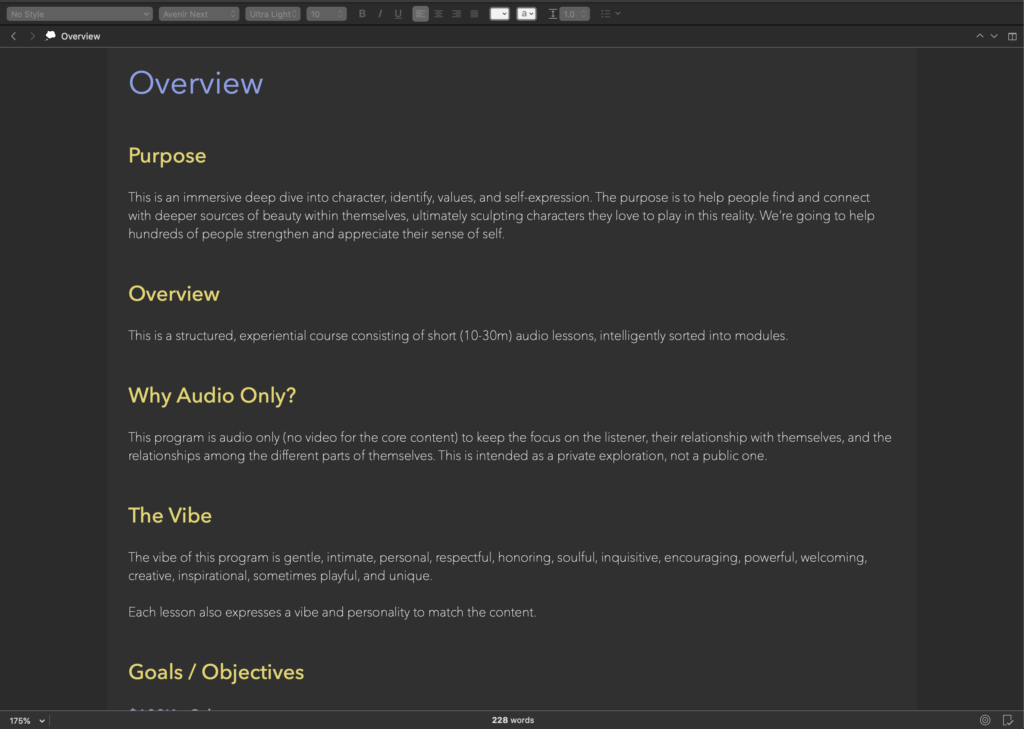Go to next document with down arrow
The width and height of the screenshot is (1024, 729).
tap(994, 36)
